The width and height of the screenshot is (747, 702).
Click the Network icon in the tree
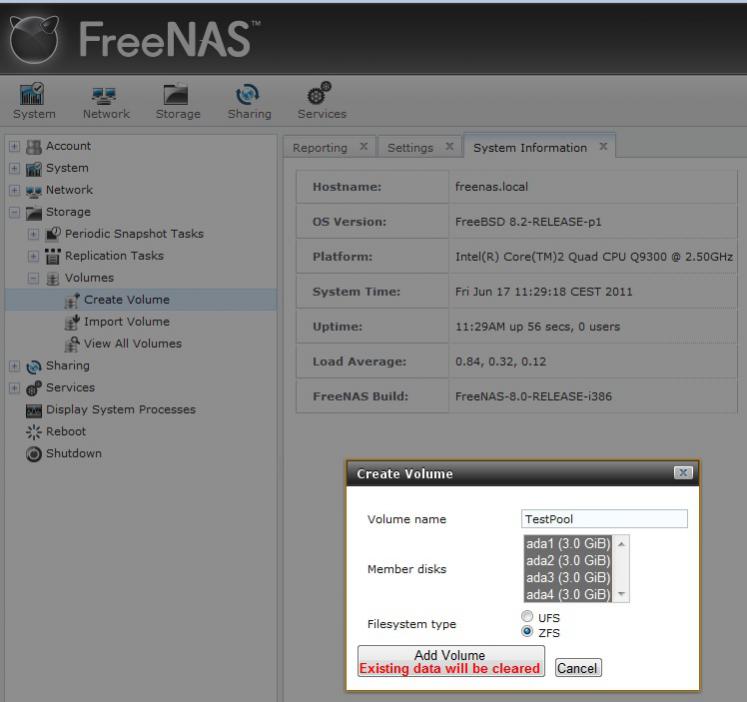coord(33,191)
